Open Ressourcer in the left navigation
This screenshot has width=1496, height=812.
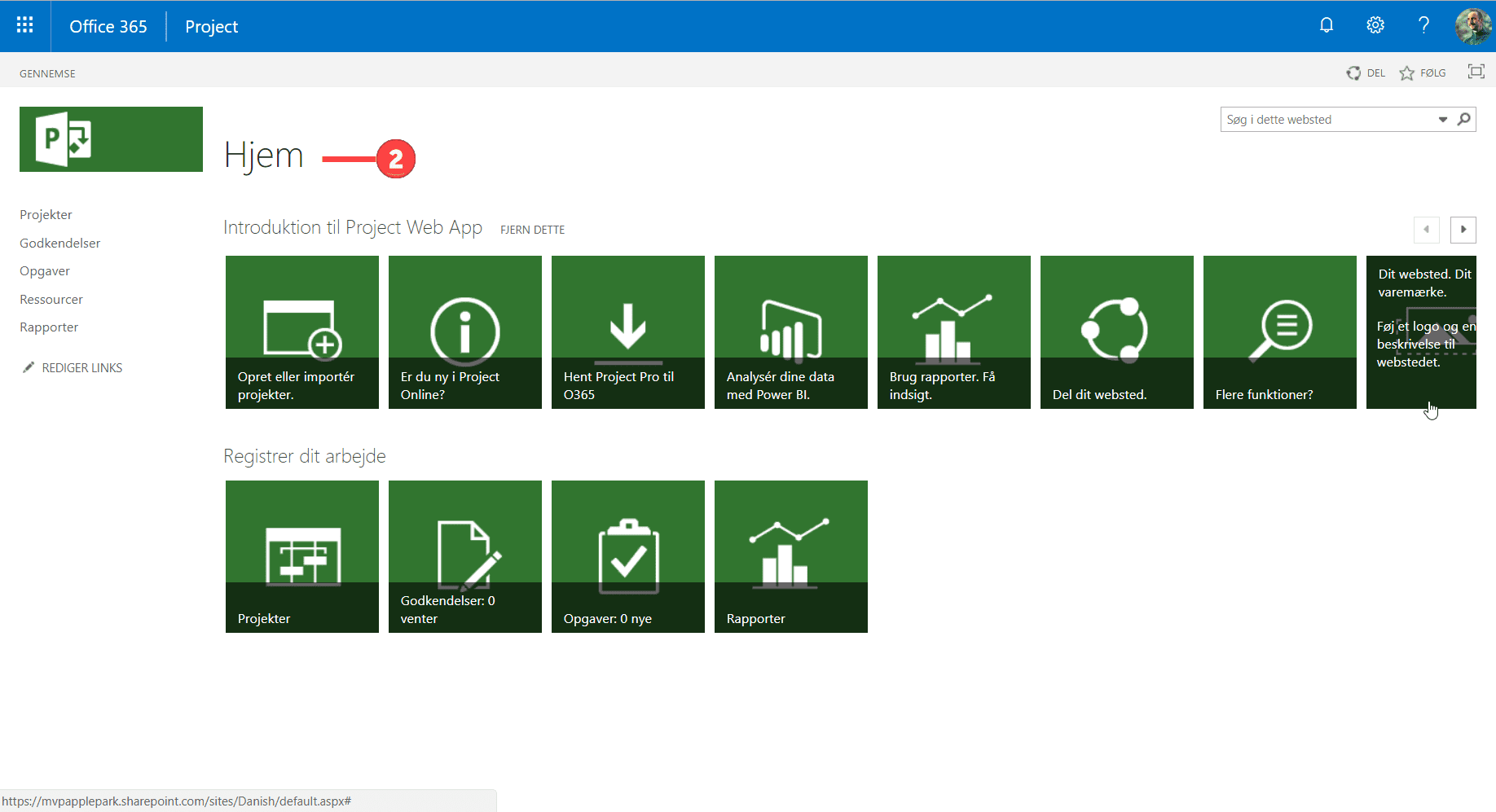click(x=51, y=300)
